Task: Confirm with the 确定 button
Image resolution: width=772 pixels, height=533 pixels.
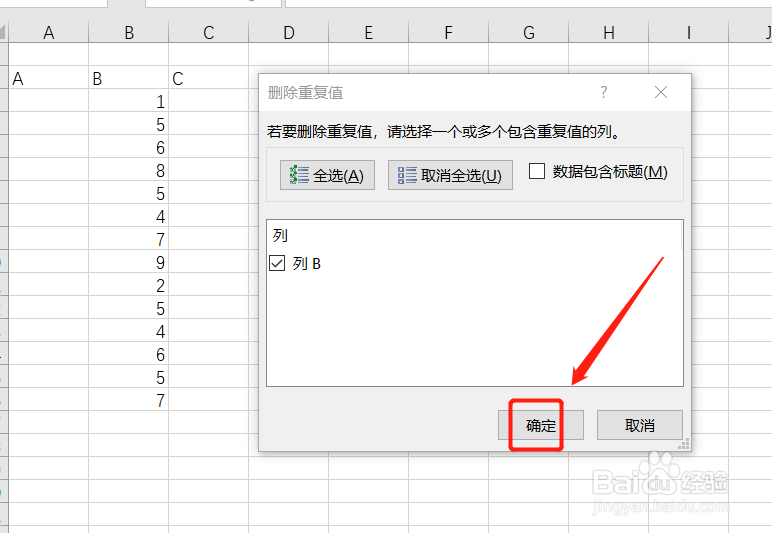Action: 541,425
